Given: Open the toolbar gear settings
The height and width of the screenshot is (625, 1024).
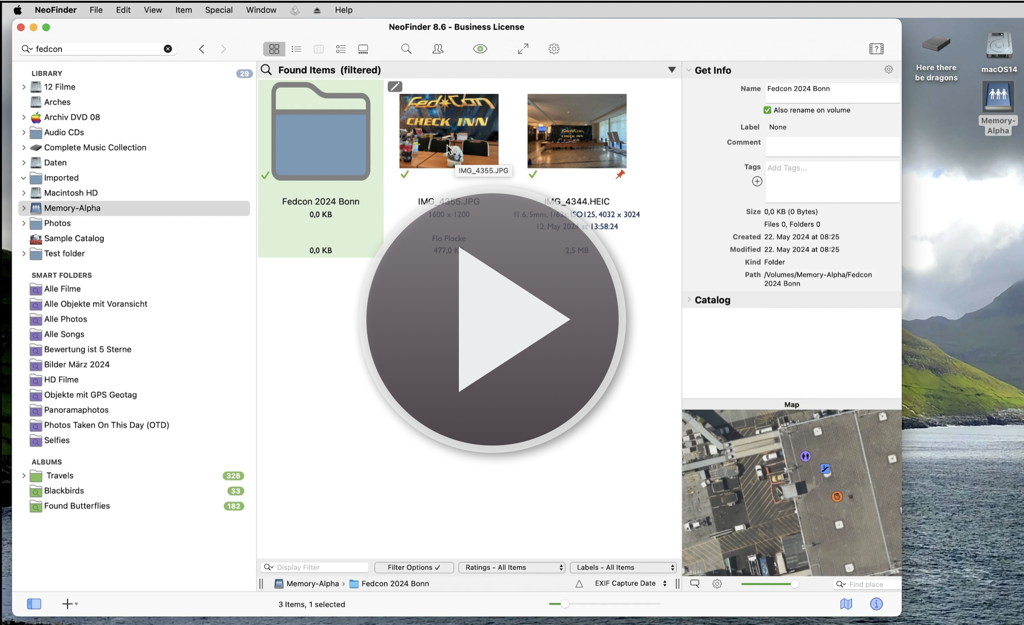Looking at the screenshot, I should [x=554, y=49].
